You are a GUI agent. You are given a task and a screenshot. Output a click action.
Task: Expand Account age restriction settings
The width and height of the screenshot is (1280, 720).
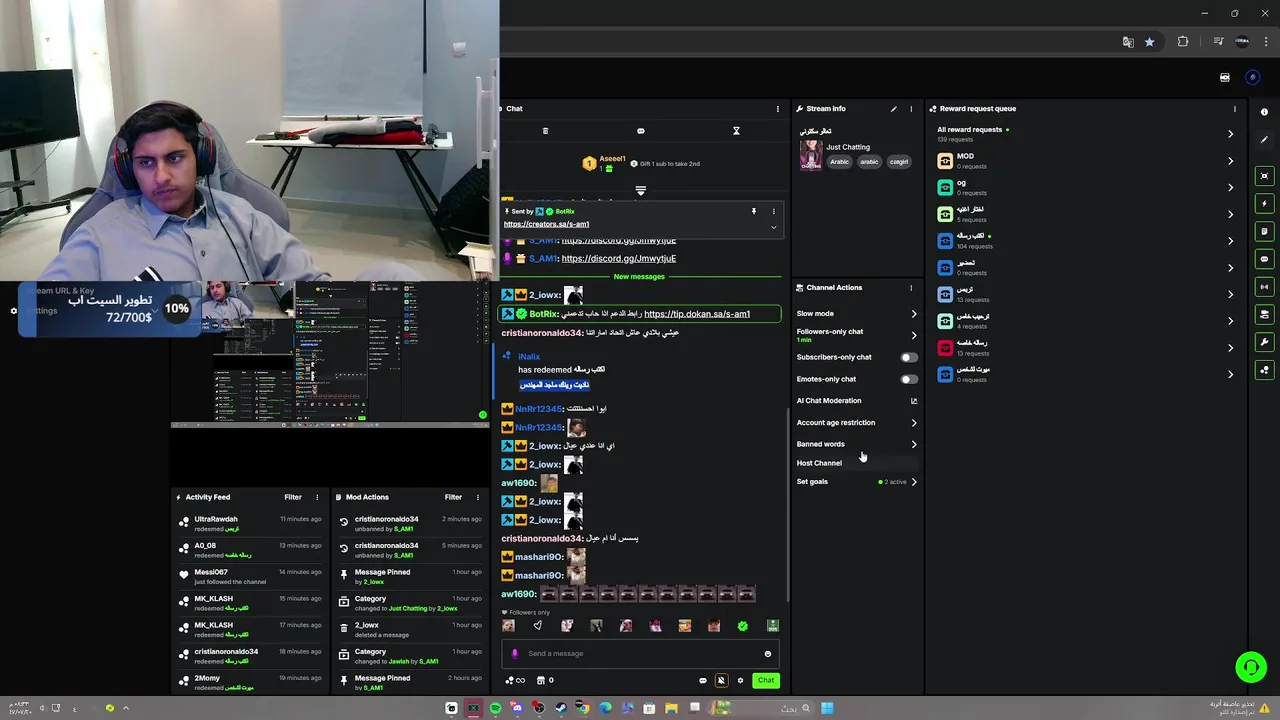[913, 423]
